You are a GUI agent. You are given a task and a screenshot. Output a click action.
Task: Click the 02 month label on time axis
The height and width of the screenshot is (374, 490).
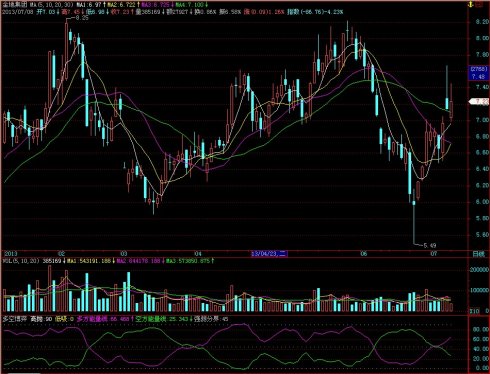(x=62, y=254)
